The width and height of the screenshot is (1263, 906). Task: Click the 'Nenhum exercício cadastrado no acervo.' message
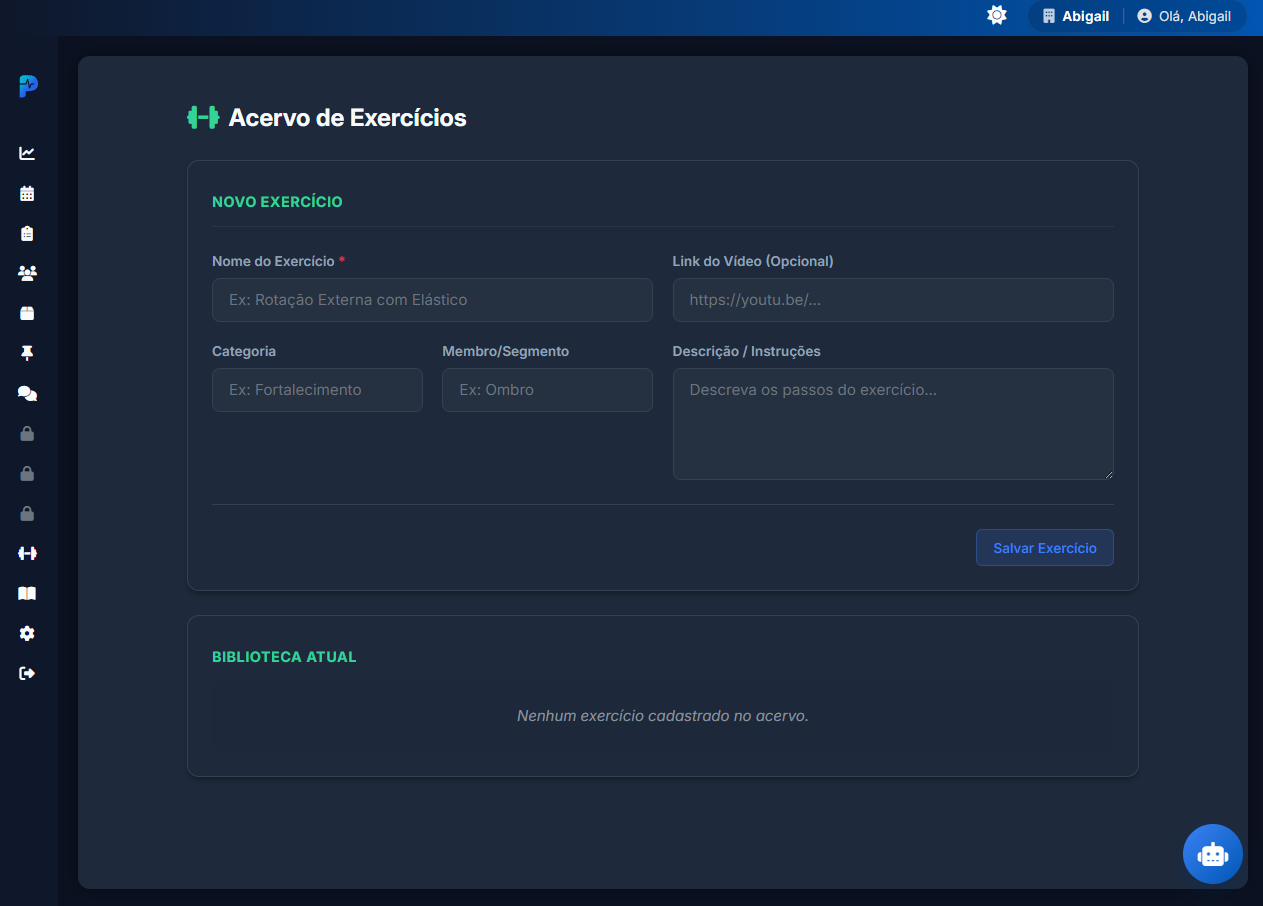point(663,716)
